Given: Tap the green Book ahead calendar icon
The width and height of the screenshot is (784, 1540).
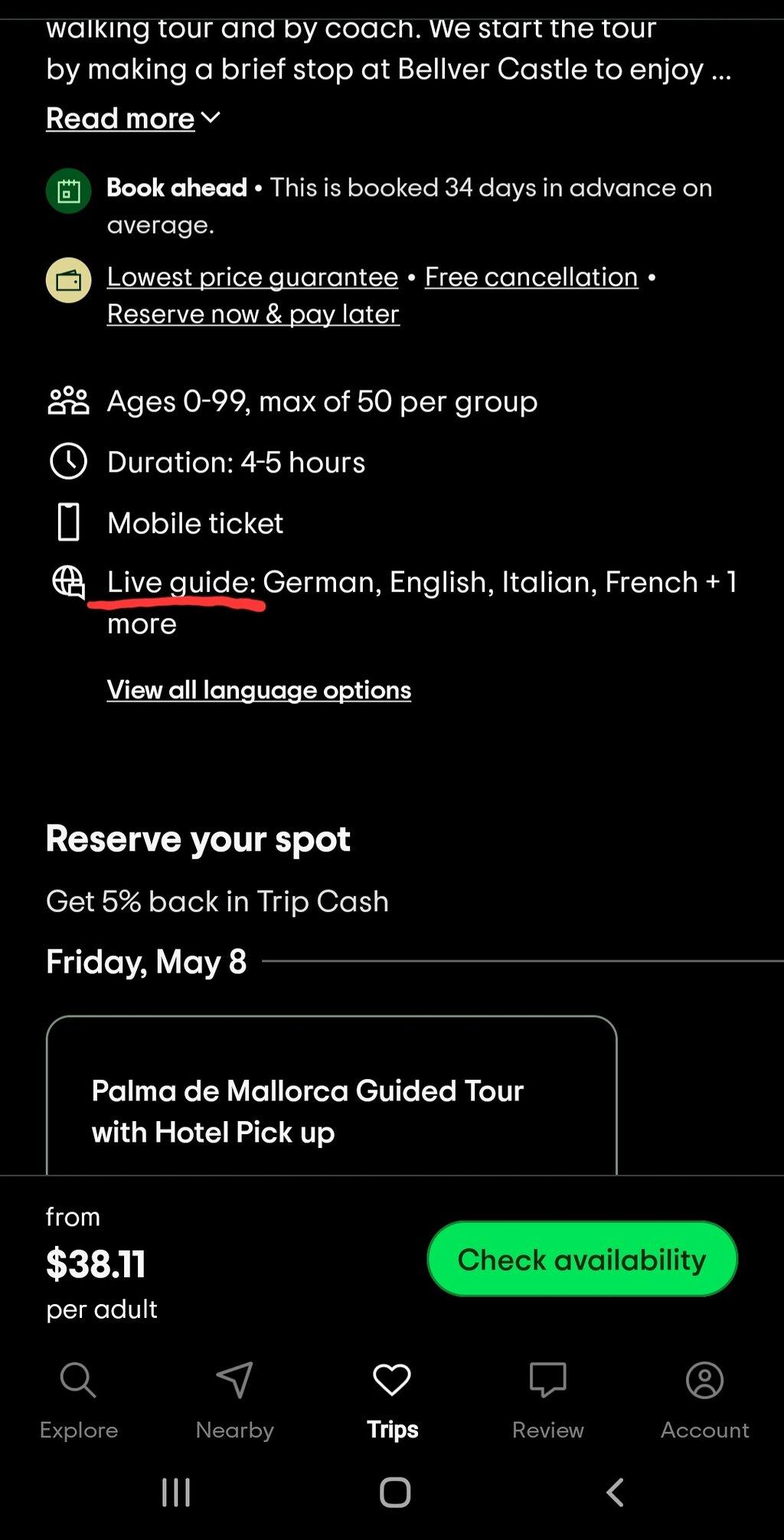Looking at the screenshot, I should pyautogui.click(x=69, y=191).
